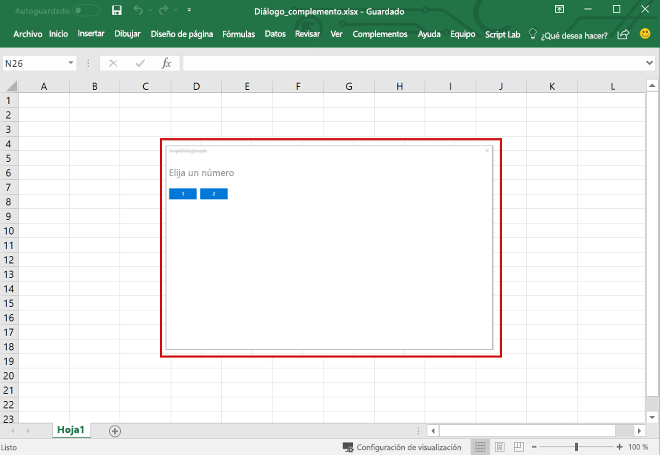The image size is (660, 455).
Task: Click the Share icon in ribbon
Action: coord(623,34)
